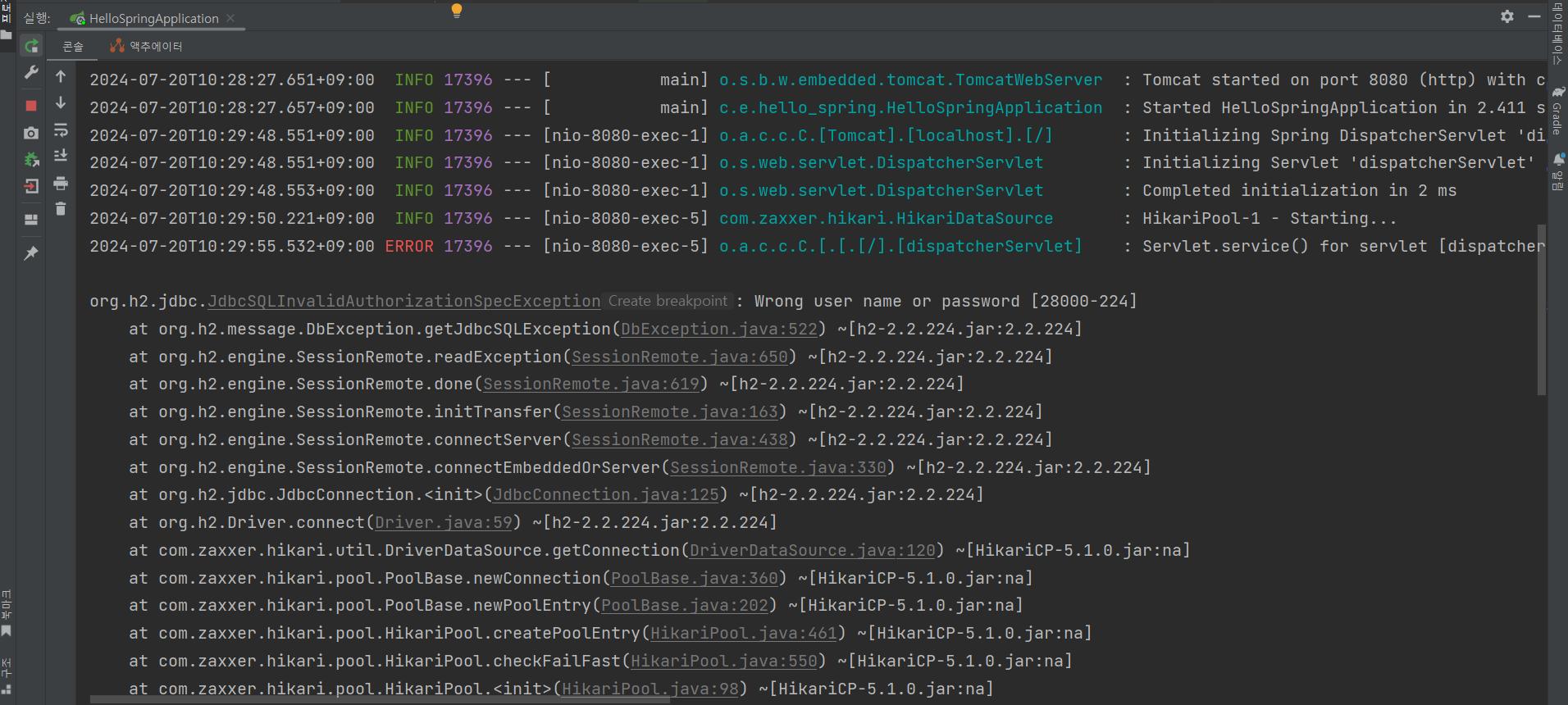
Task: Open HikariPool.java:461 link
Action: tap(744, 634)
